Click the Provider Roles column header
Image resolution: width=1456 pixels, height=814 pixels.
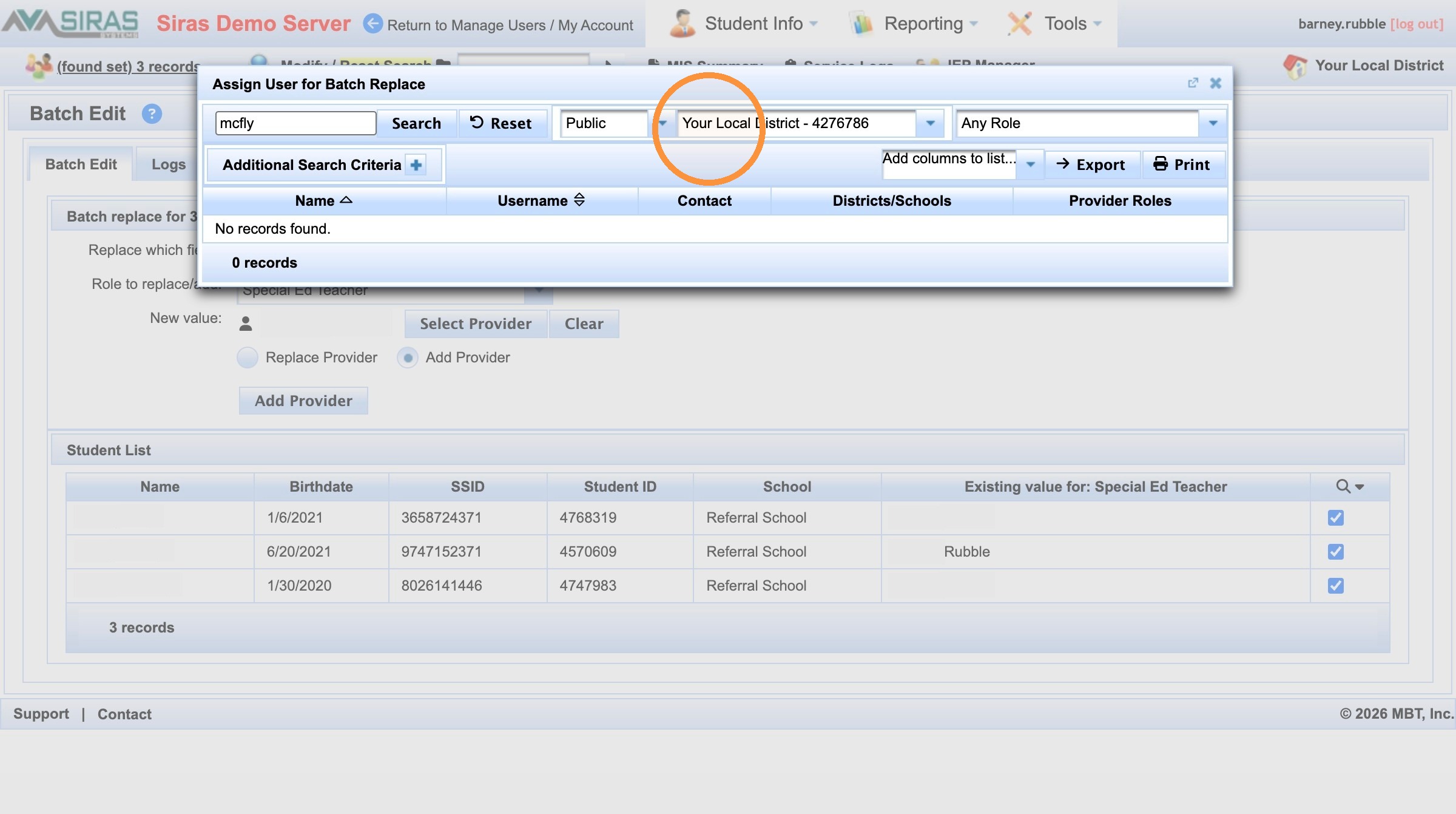(1120, 200)
